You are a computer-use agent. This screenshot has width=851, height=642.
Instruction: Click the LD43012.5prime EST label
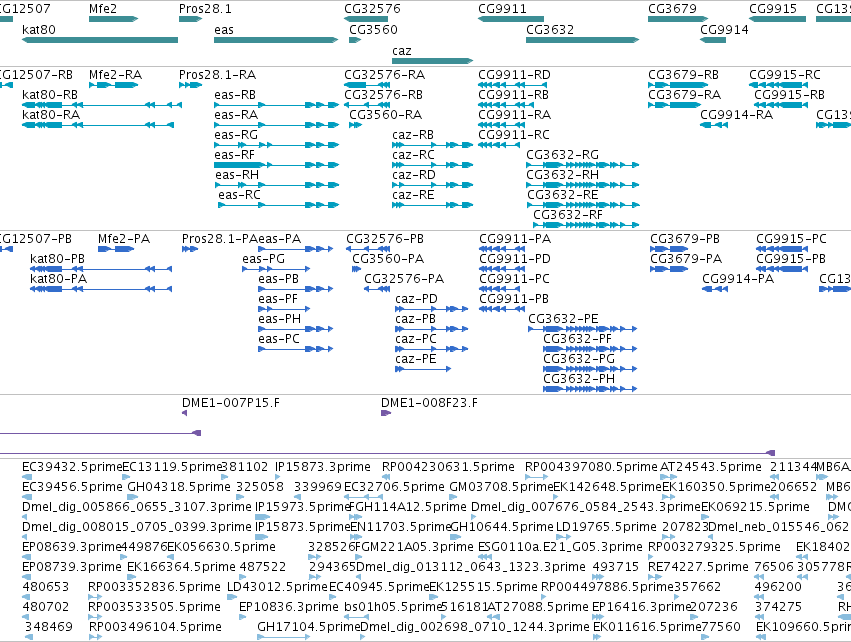pyautogui.click(x=277, y=587)
